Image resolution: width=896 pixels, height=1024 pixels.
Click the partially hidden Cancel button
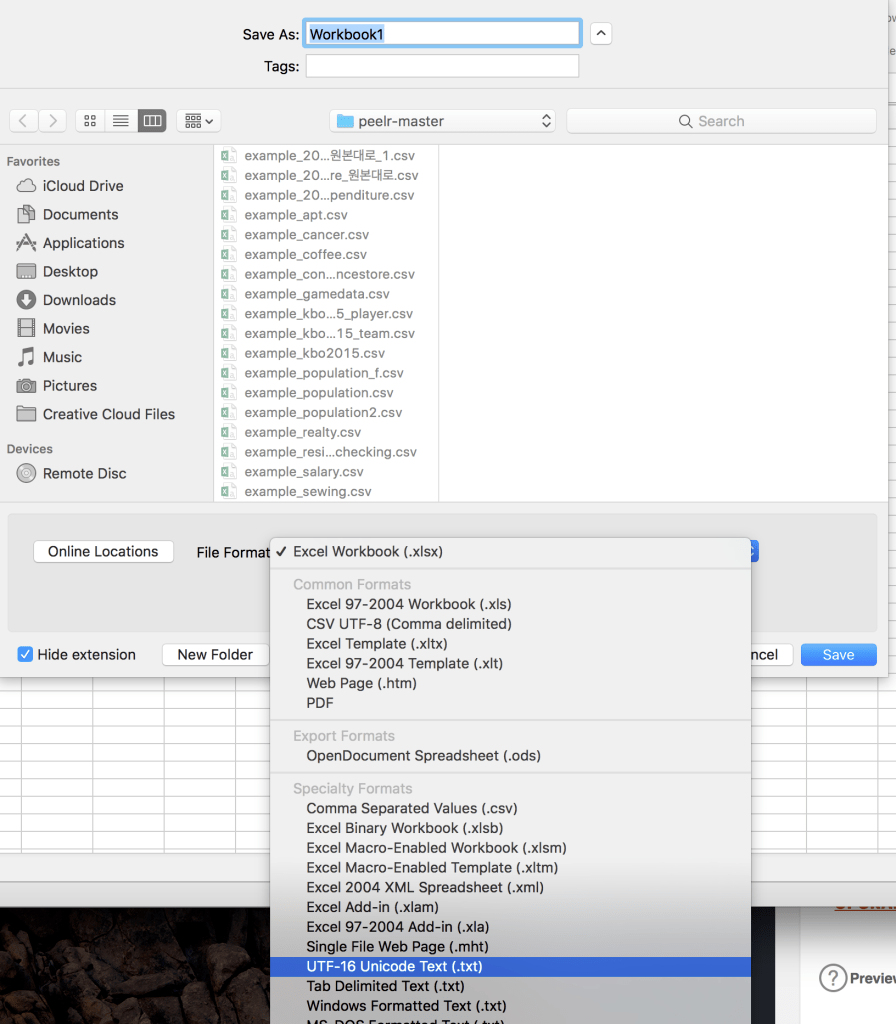tap(771, 654)
